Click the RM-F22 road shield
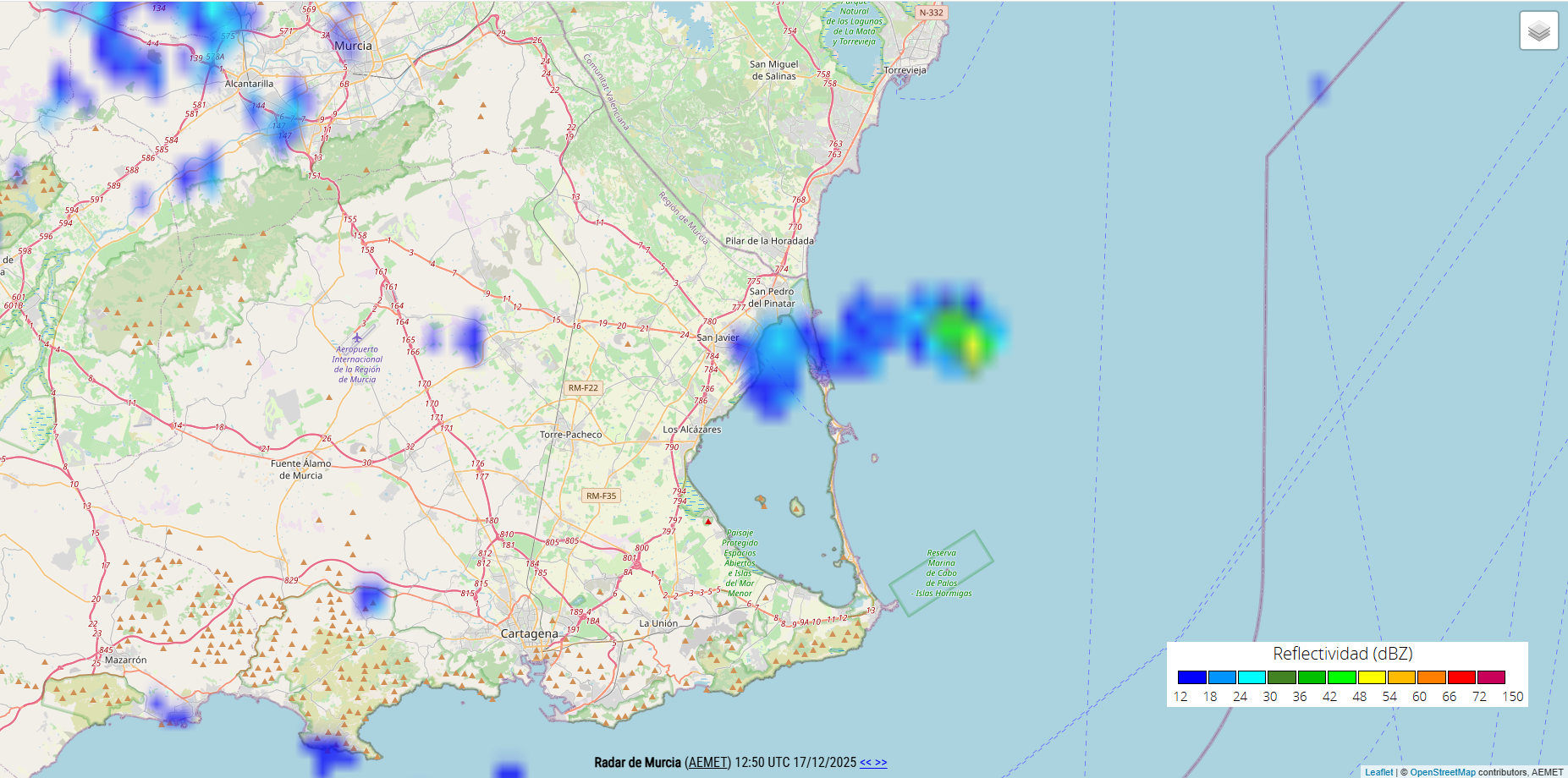 pos(583,388)
